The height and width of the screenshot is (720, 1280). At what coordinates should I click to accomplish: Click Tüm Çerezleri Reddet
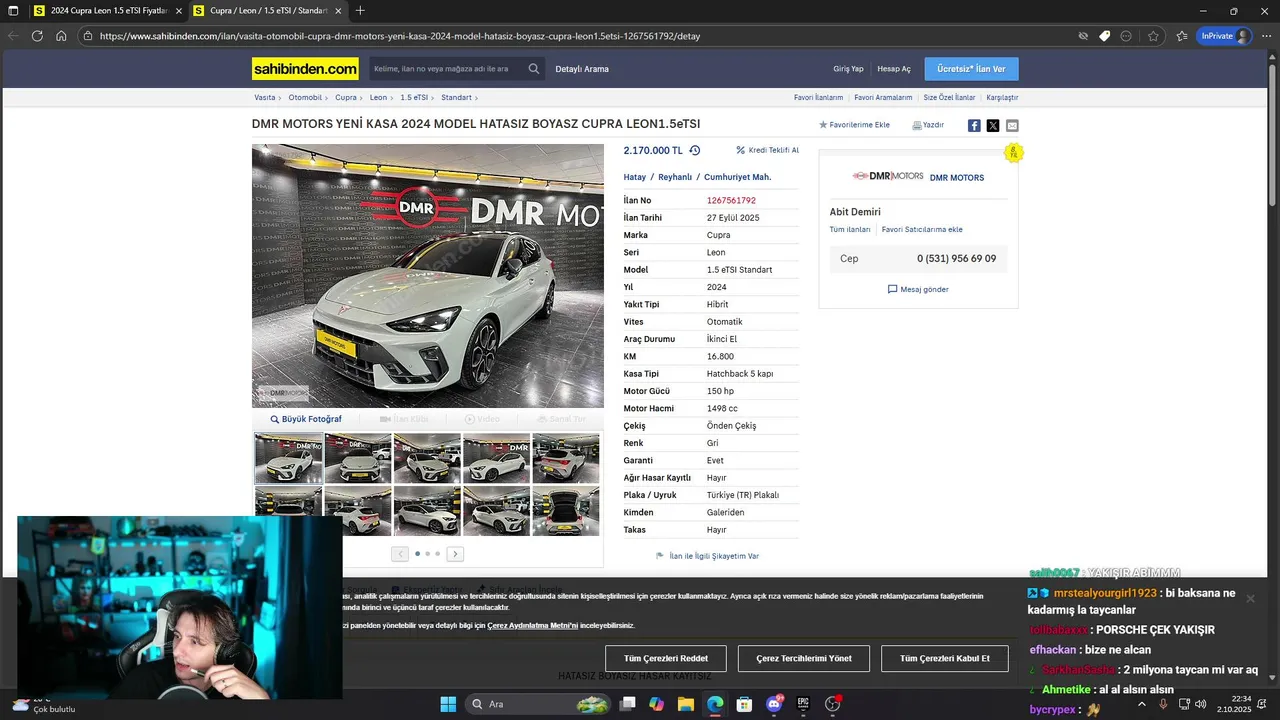[666, 658]
